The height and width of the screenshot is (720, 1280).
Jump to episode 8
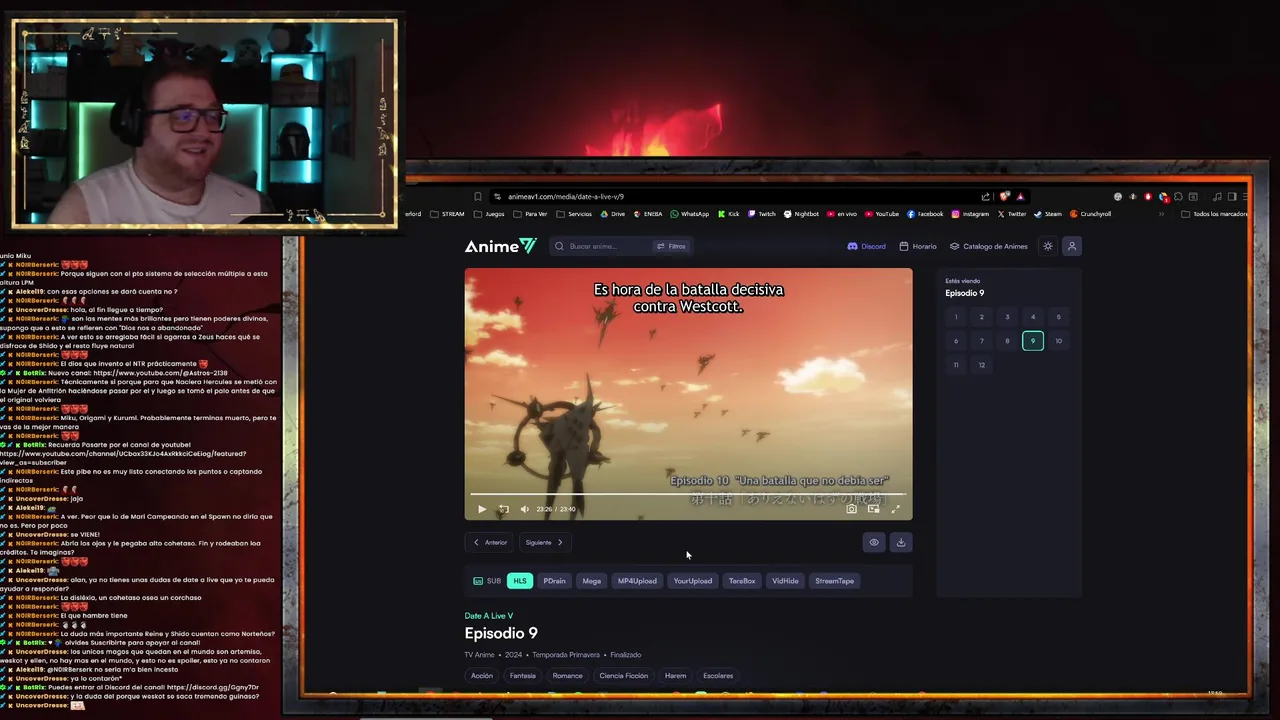[x=1007, y=341]
